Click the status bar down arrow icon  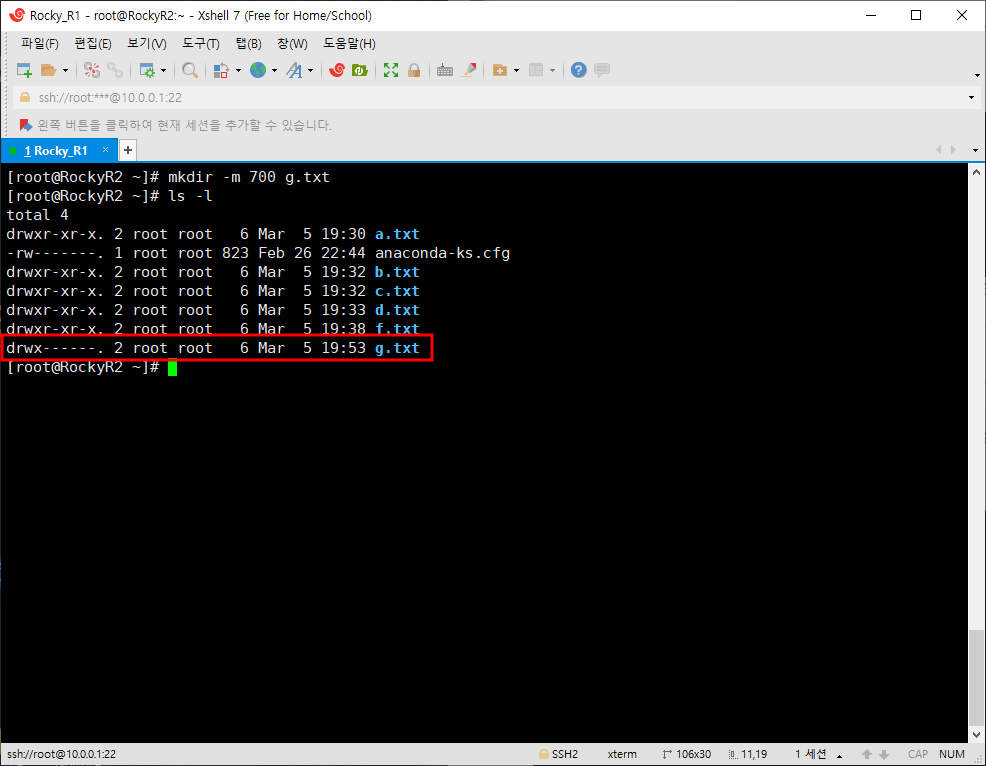coord(884,754)
